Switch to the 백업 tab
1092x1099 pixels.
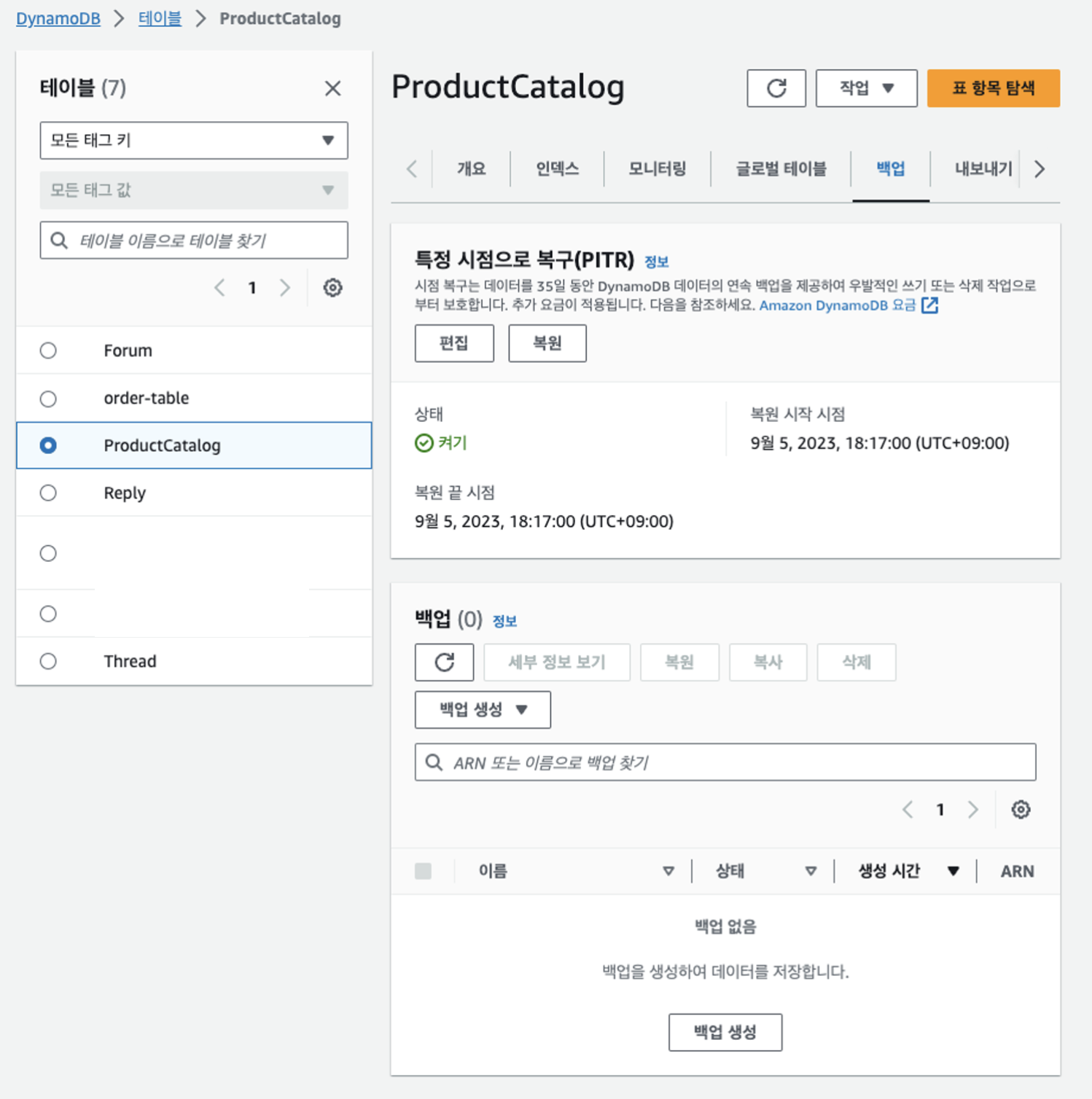click(x=890, y=169)
